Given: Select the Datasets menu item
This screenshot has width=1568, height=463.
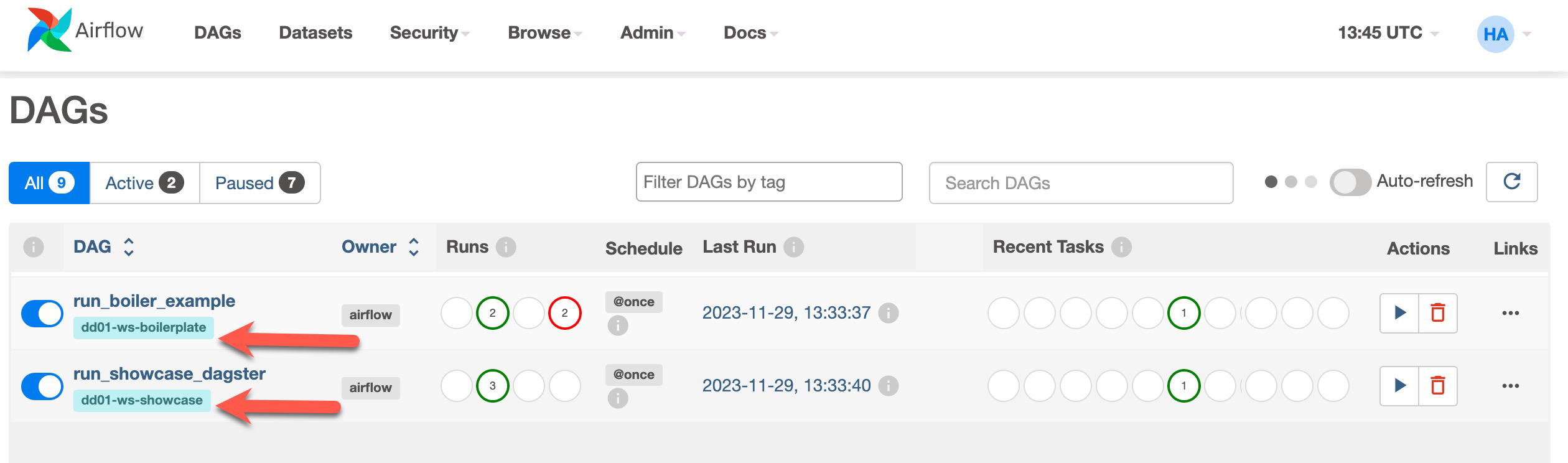Looking at the screenshot, I should click(x=316, y=33).
